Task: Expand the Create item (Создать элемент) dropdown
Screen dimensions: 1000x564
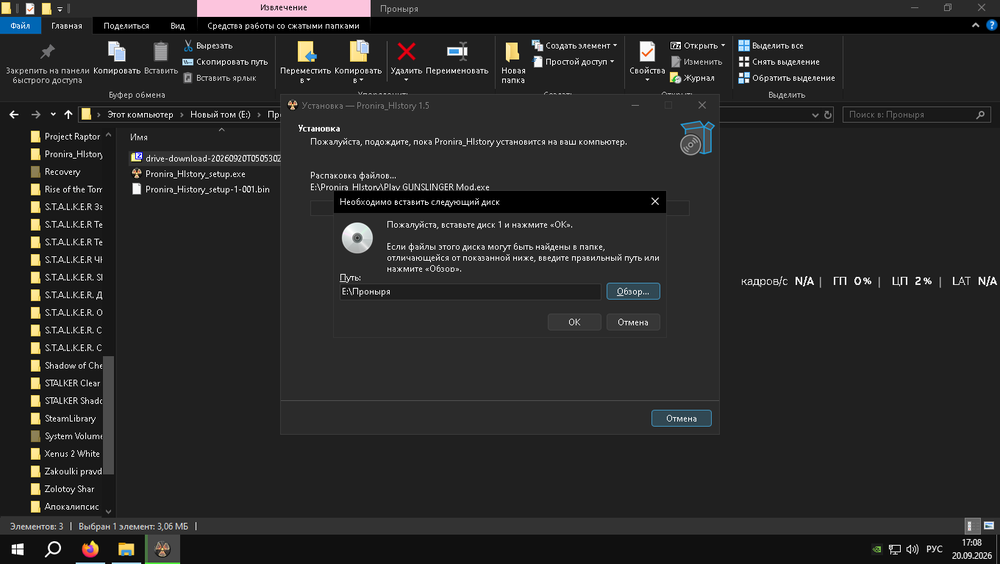Action: pos(615,45)
